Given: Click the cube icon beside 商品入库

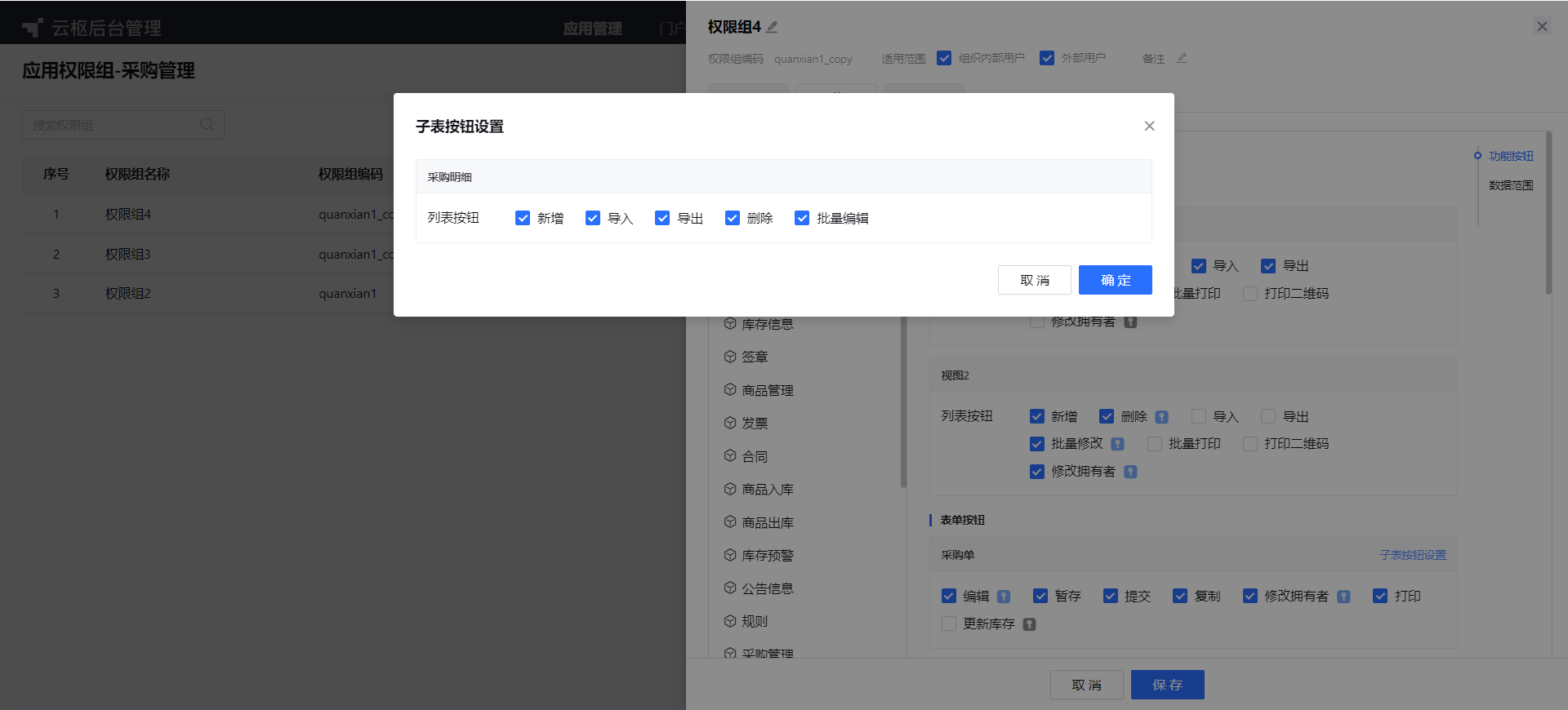Looking at the screenshot, I should pos(730,488).
